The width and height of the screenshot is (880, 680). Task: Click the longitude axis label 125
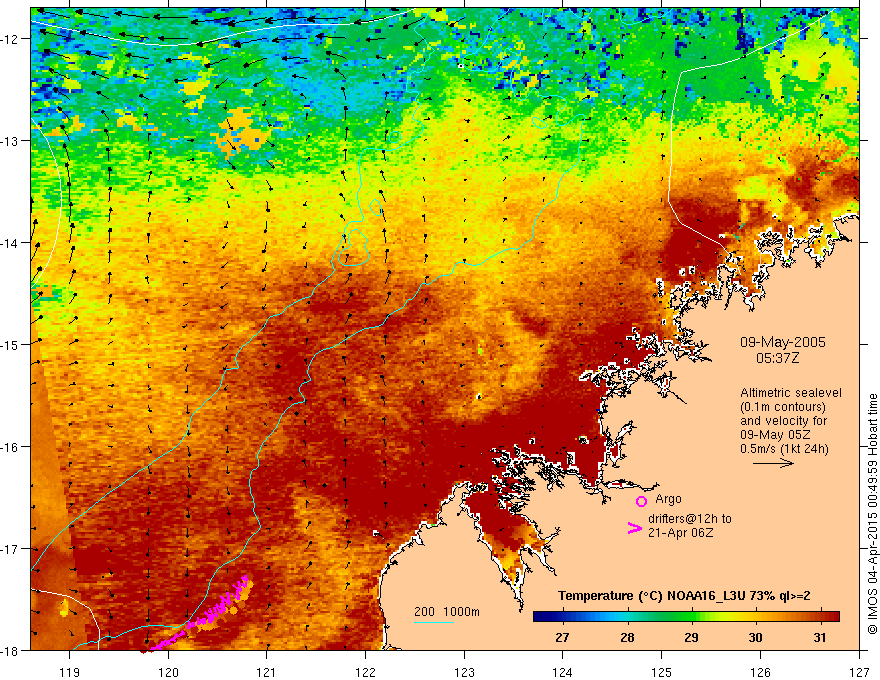pyautogui.click(x=662, y=672)
